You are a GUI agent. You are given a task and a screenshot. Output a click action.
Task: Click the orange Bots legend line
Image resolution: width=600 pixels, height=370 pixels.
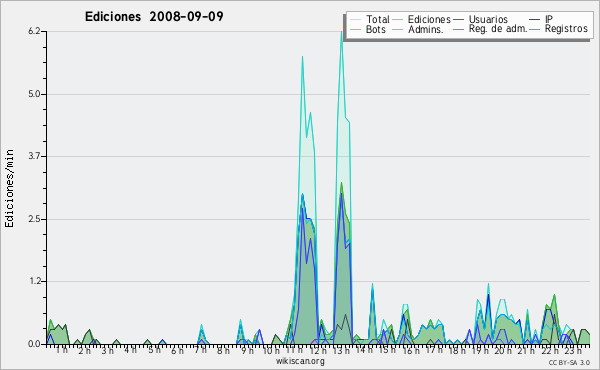point(355,29)
